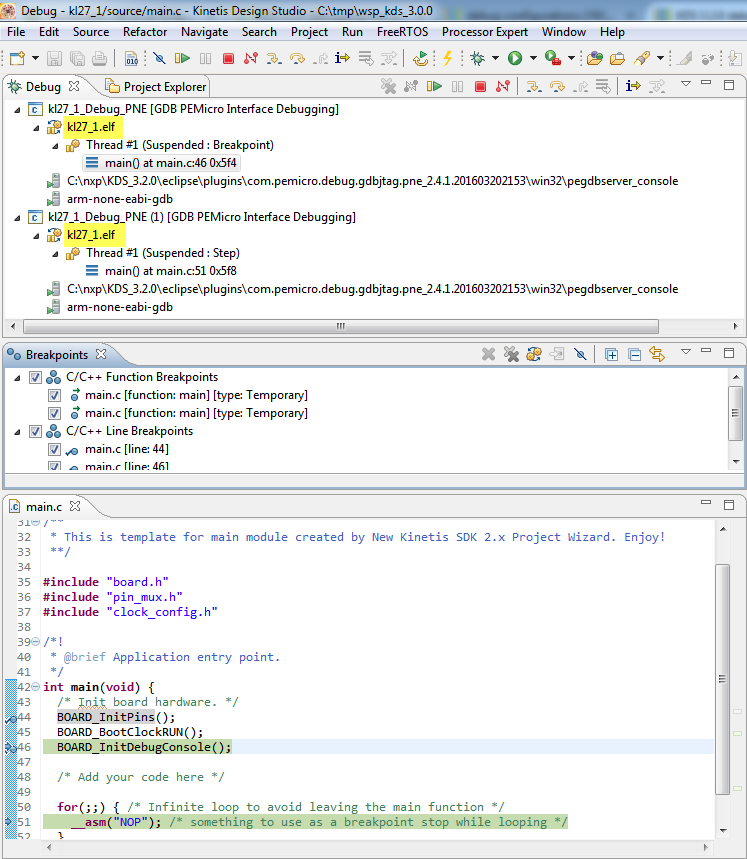Click the lightning bolt flash icon
747x859 pixels.
[447, 59]
